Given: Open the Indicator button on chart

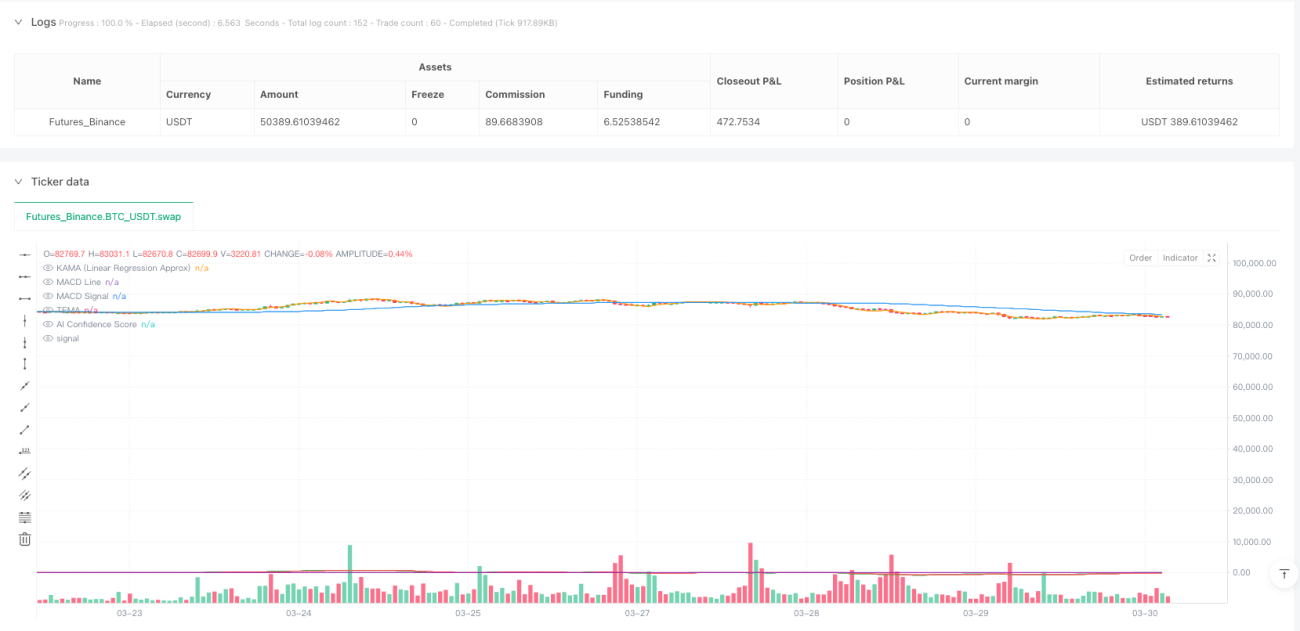Looking at the screenshot, I should pyautogui.click(x=1180, y=258).
